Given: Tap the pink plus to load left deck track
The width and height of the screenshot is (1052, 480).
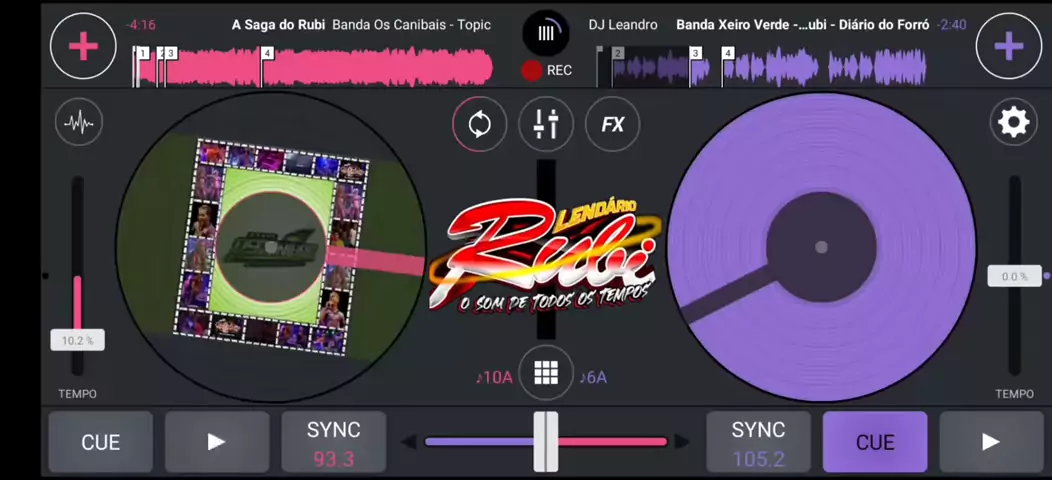Looking at the screenshot, I should coord(83,46).
